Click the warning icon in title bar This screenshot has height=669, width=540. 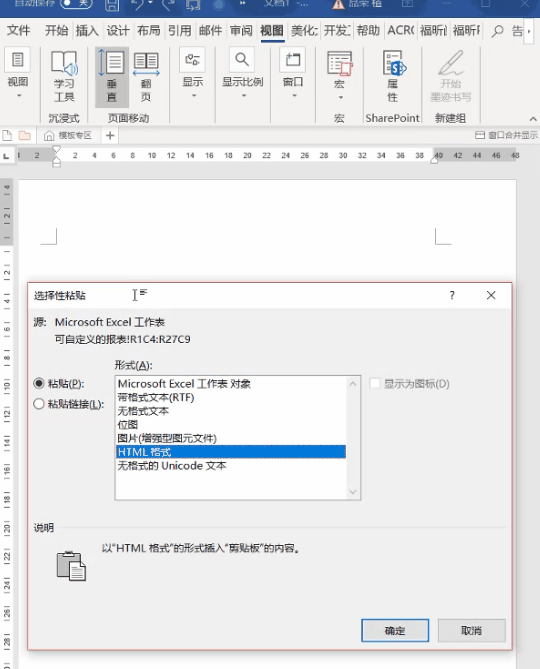338,4
